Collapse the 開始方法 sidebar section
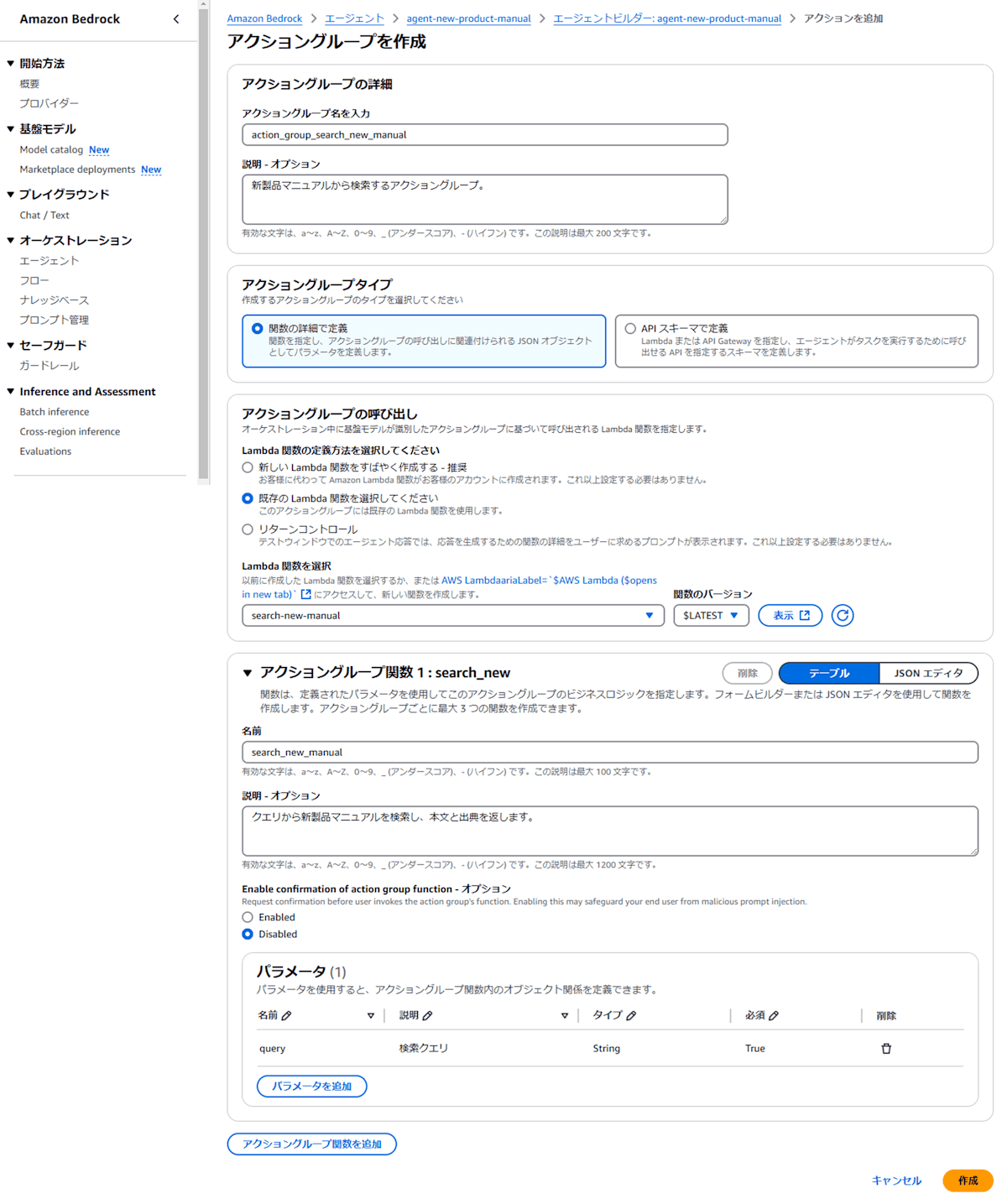 click(x=10, y=64)
